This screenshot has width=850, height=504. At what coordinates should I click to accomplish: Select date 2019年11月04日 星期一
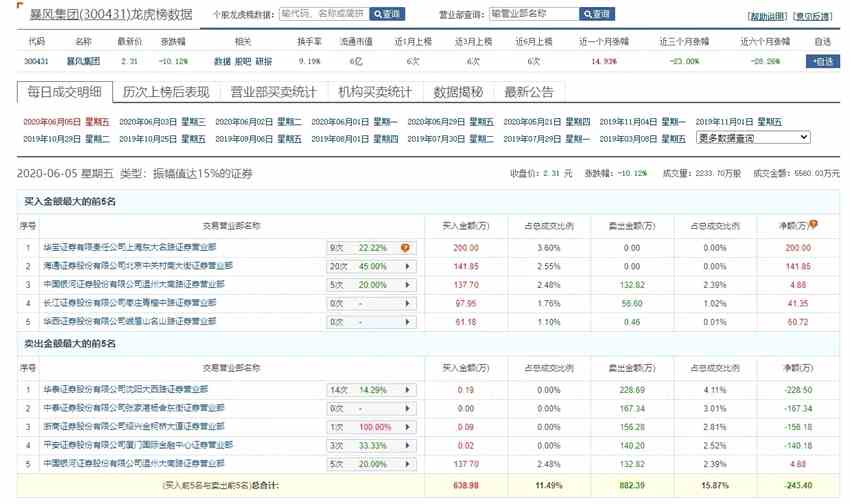pyautogui.click(x=642, y=122)
